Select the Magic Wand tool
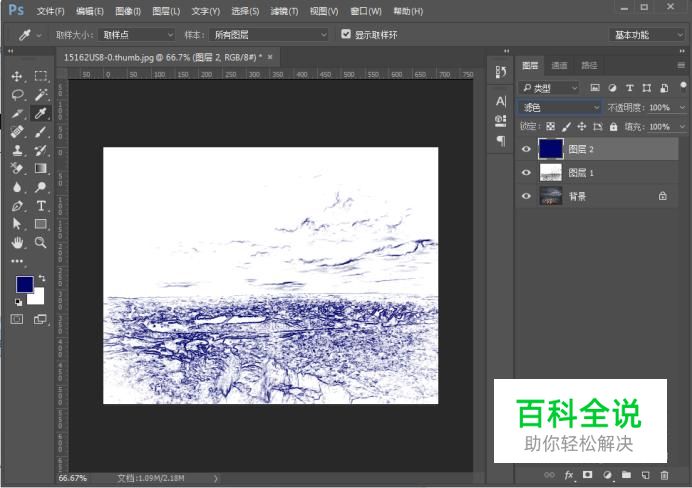 point(41,94)
